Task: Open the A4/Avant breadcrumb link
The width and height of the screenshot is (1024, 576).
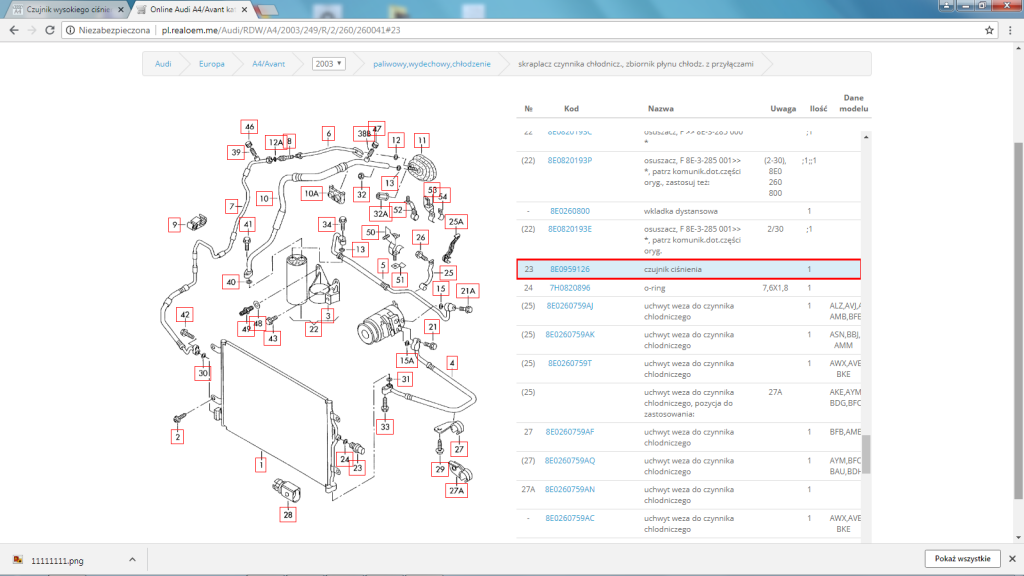Action: (x=268, y=64)
